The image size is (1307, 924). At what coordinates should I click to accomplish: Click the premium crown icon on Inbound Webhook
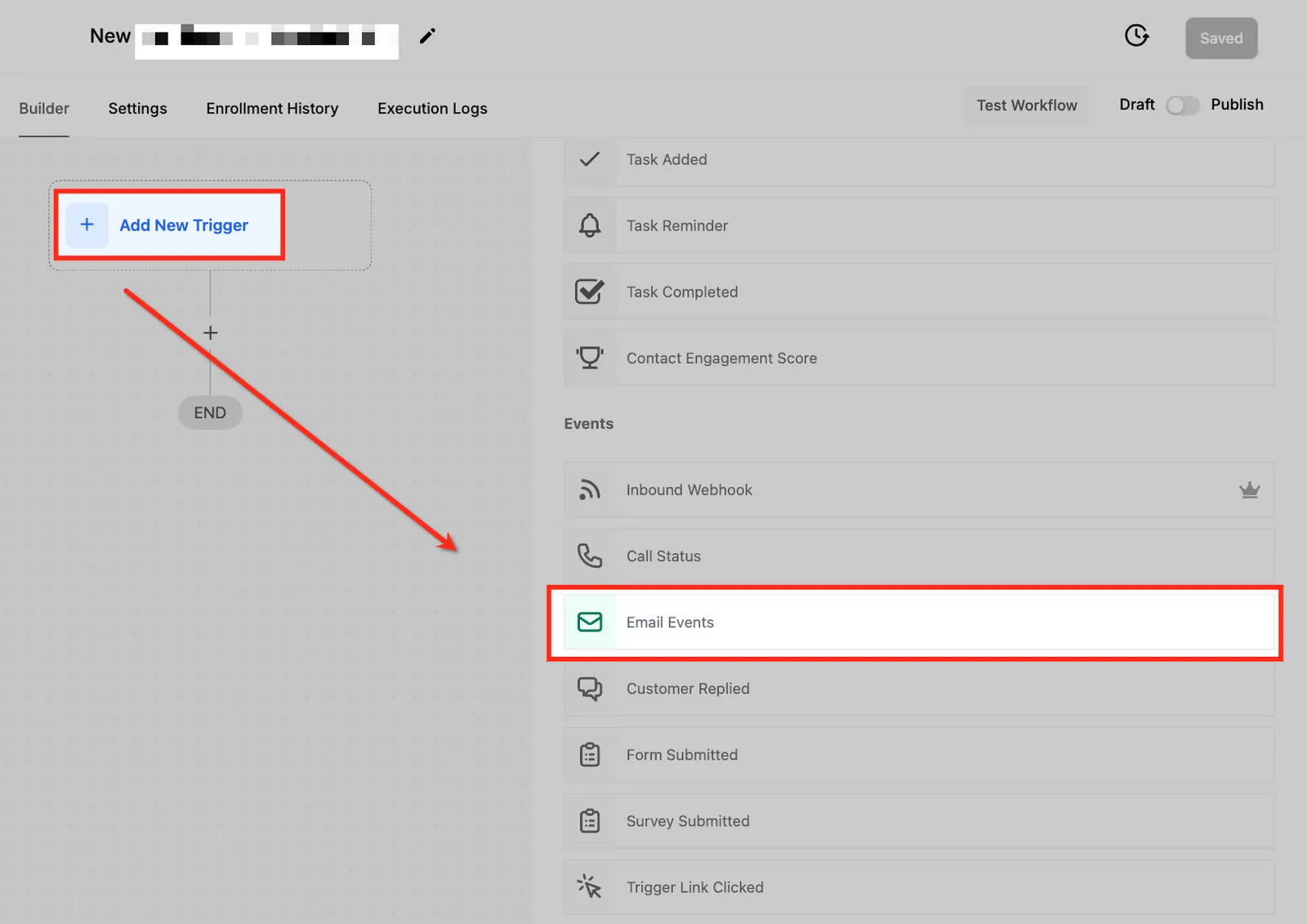click(x=1249, y=490)
